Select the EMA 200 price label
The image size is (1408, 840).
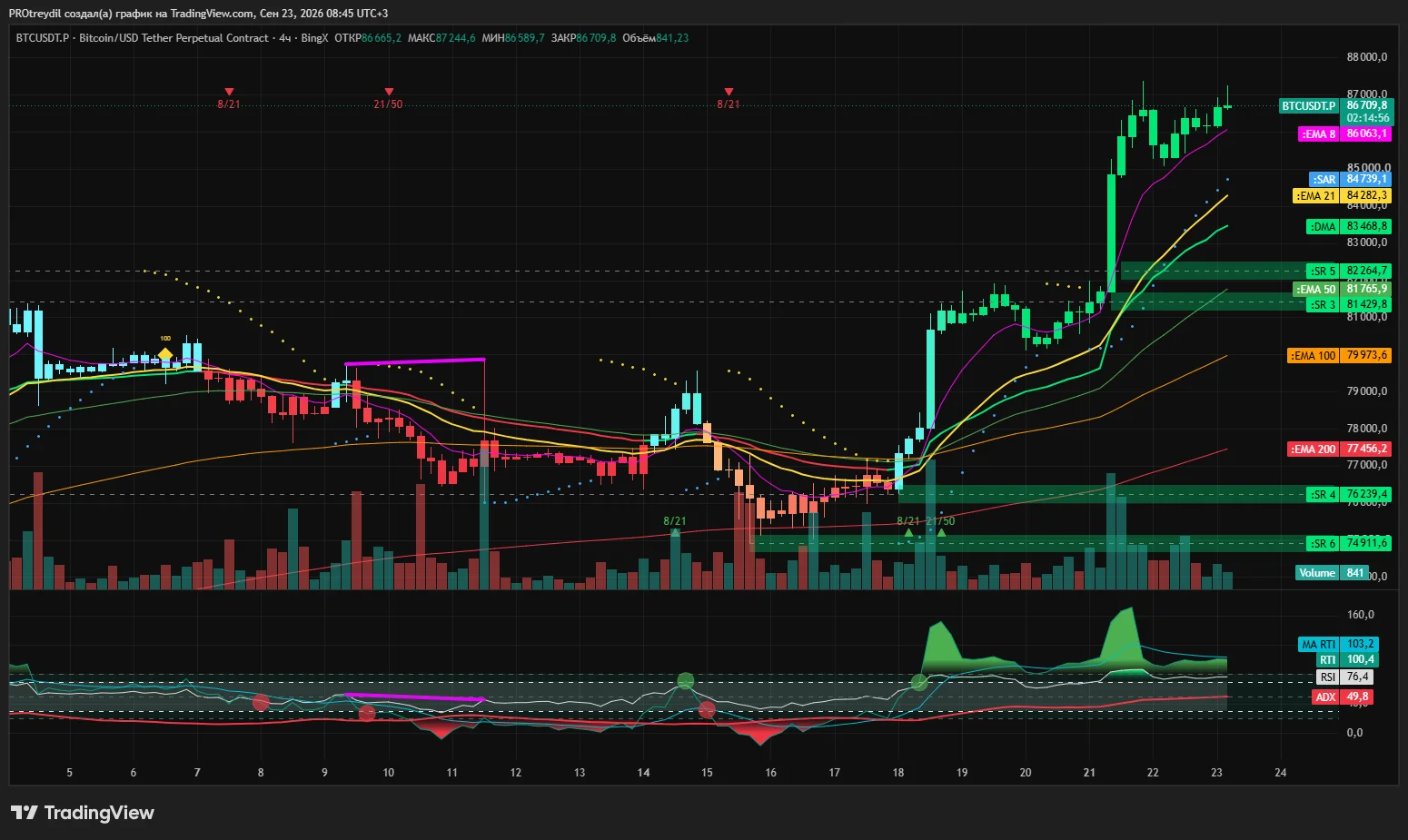tap(1340, 449)
